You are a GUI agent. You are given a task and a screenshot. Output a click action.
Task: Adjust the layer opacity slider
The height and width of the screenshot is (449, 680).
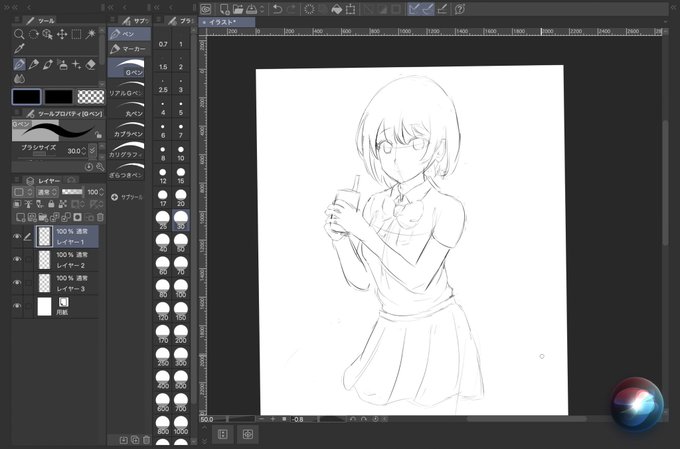72,192
